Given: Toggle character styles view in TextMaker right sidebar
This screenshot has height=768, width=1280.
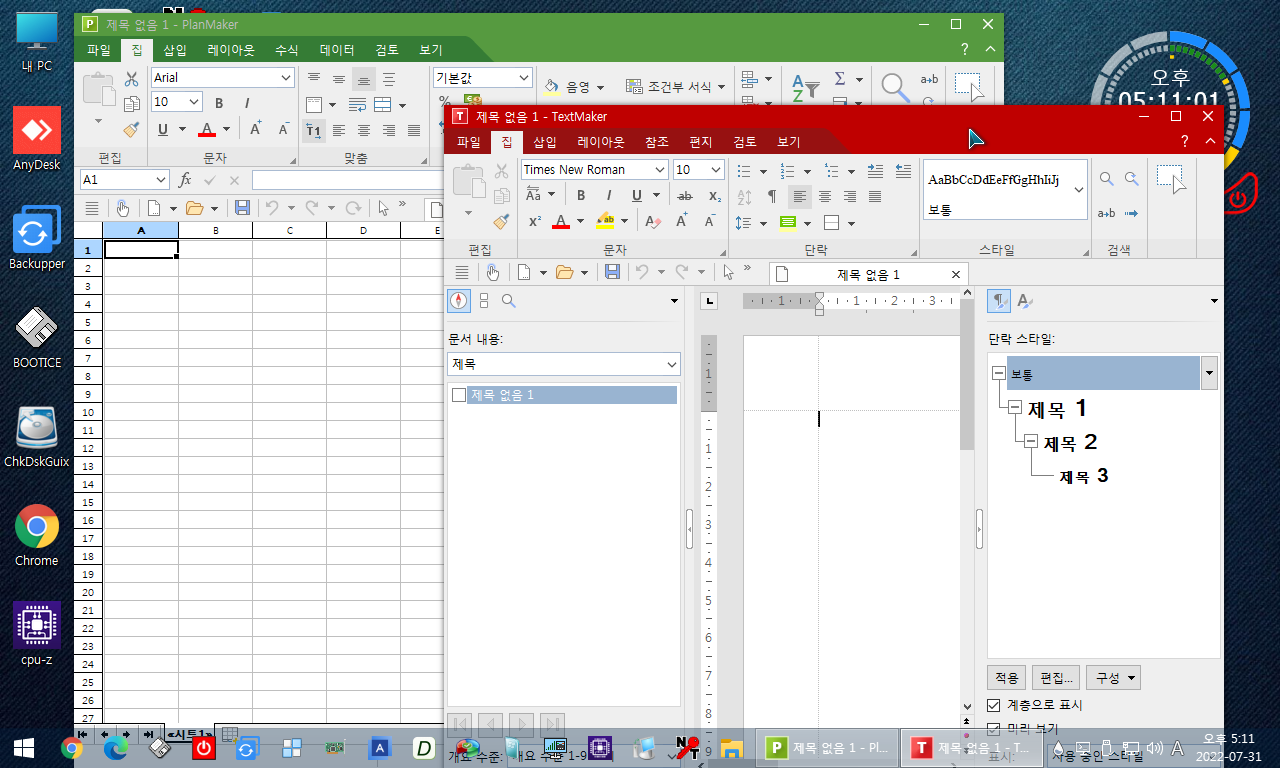Looking at the screenshot, I should [1024, 300].
